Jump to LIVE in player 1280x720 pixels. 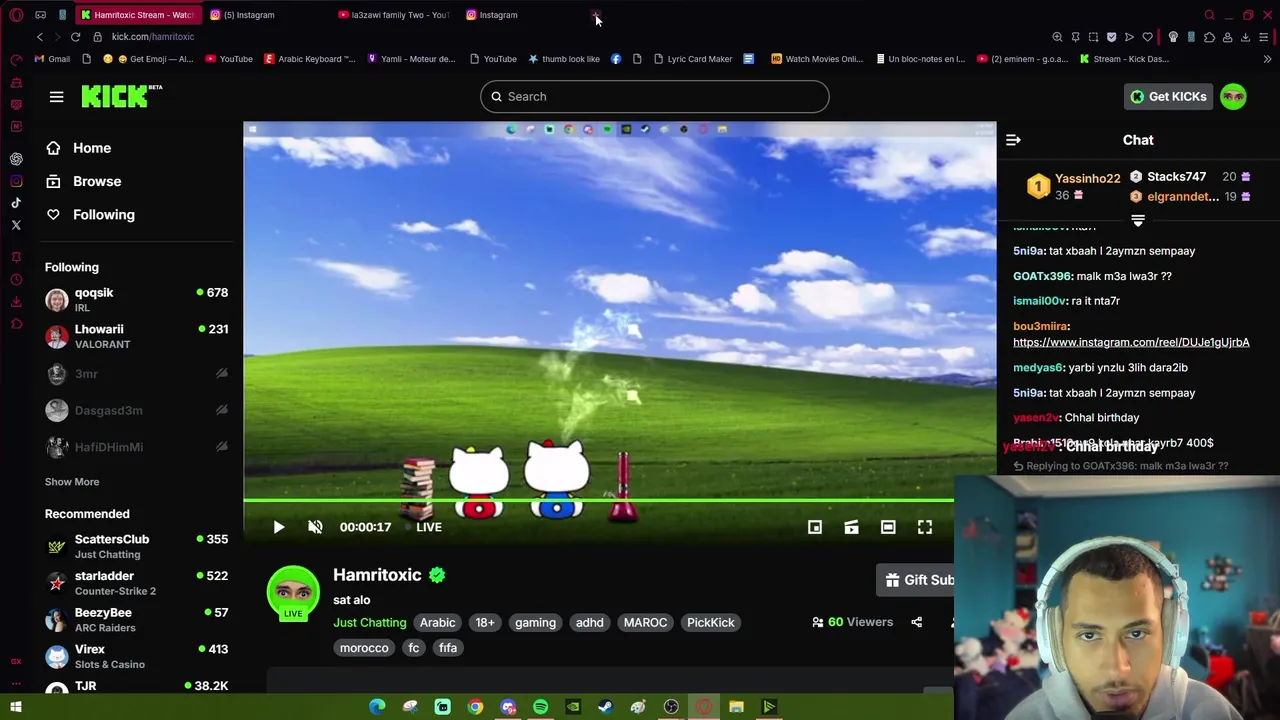point(429,527)
